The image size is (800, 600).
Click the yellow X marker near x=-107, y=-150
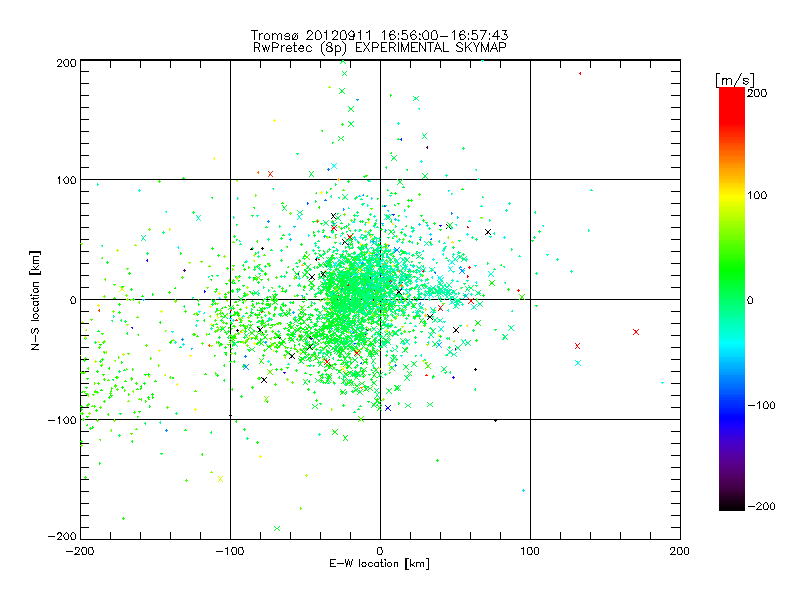[220, 479]
